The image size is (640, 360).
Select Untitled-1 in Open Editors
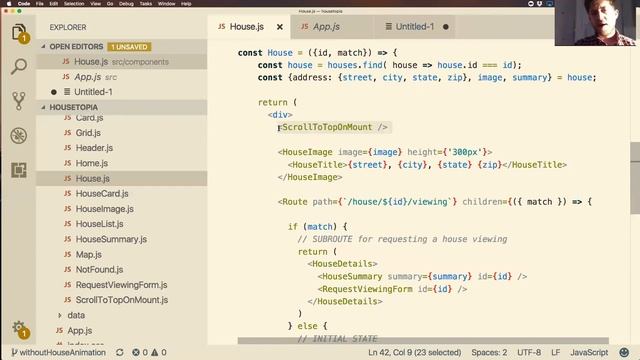coord(122,92)
